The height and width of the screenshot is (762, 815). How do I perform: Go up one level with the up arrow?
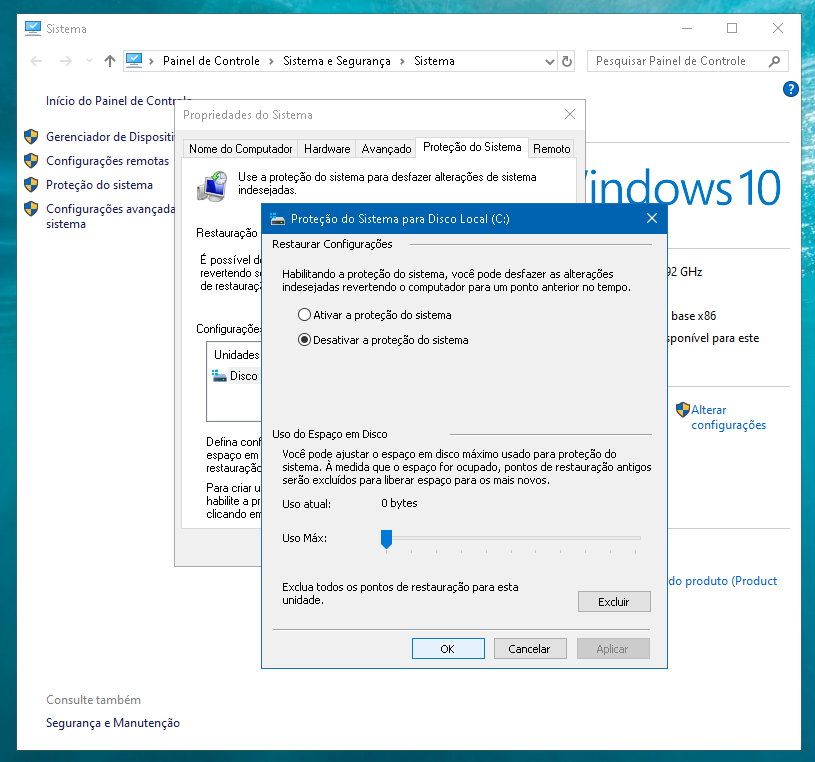tap(110, 61)
